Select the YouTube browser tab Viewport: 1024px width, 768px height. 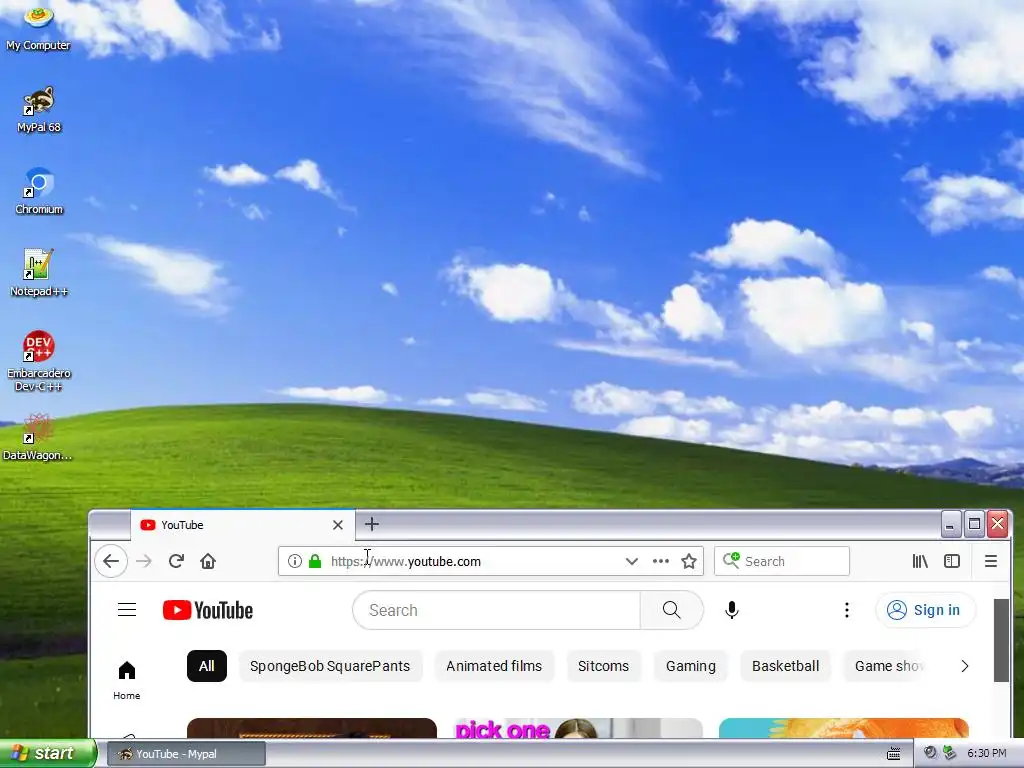pyautogui.click(x=242, y=524)
